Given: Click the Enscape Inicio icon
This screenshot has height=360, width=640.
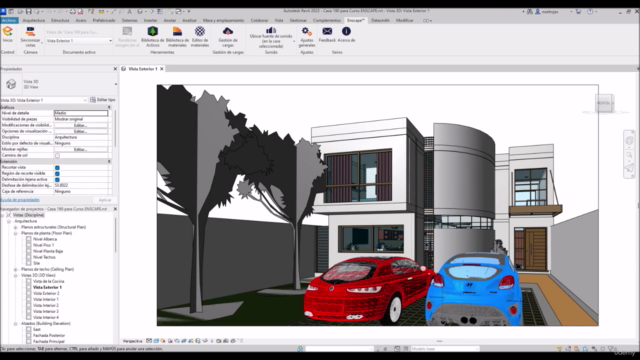Looking at the screenshot, I should pos(8,31).
